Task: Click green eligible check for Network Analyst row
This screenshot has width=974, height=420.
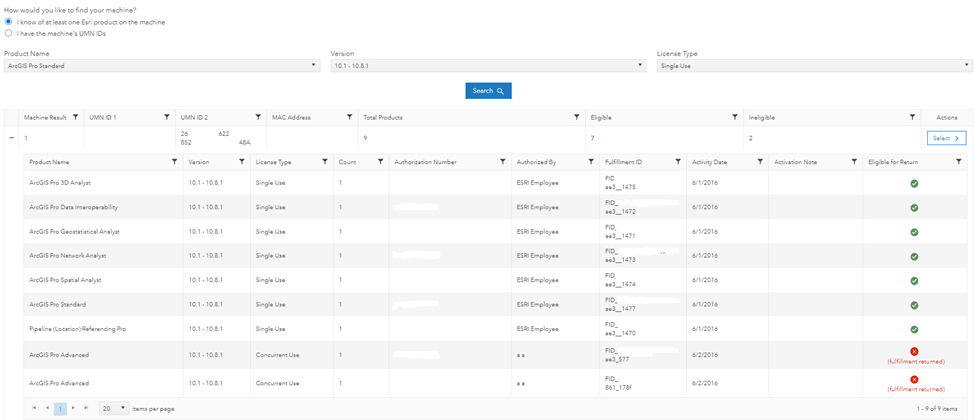Action: tap(914, 256)
